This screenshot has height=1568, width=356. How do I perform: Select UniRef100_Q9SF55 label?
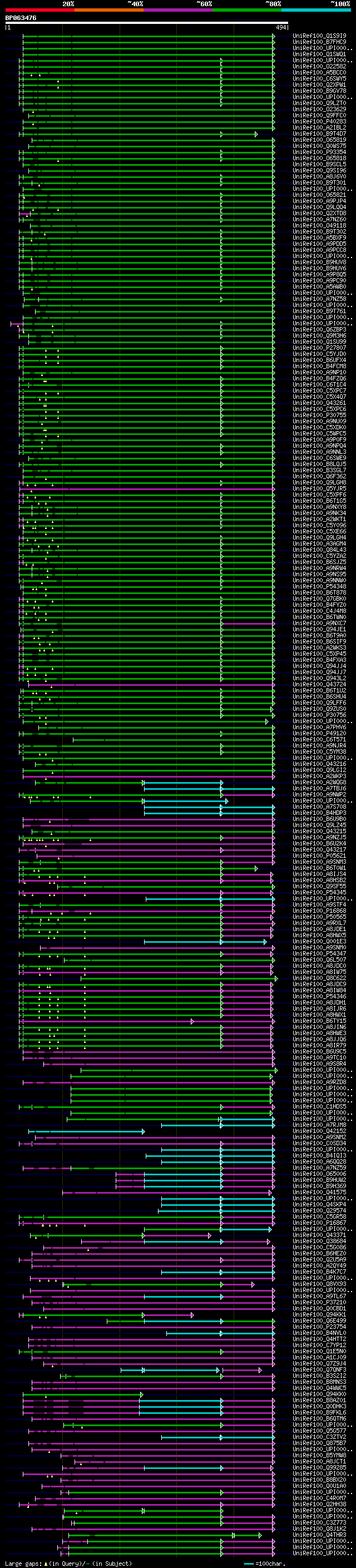click(319, 886)
